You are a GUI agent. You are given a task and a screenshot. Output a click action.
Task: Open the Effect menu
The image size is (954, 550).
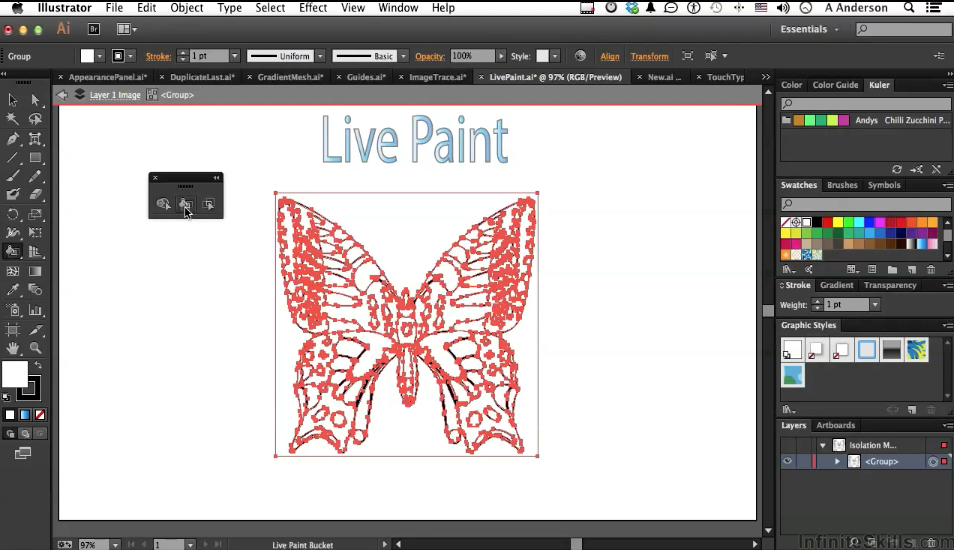coord(313,8)
